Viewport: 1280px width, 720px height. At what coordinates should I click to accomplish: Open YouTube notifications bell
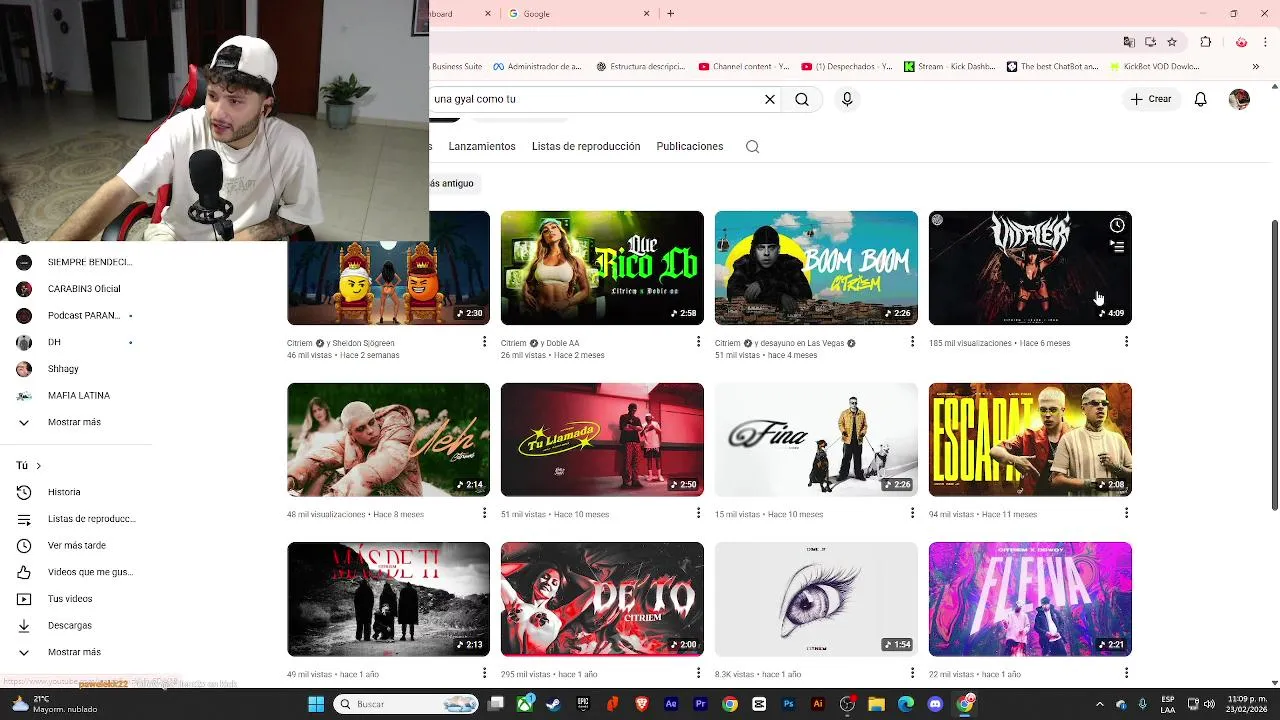(x=1201, y=99)
